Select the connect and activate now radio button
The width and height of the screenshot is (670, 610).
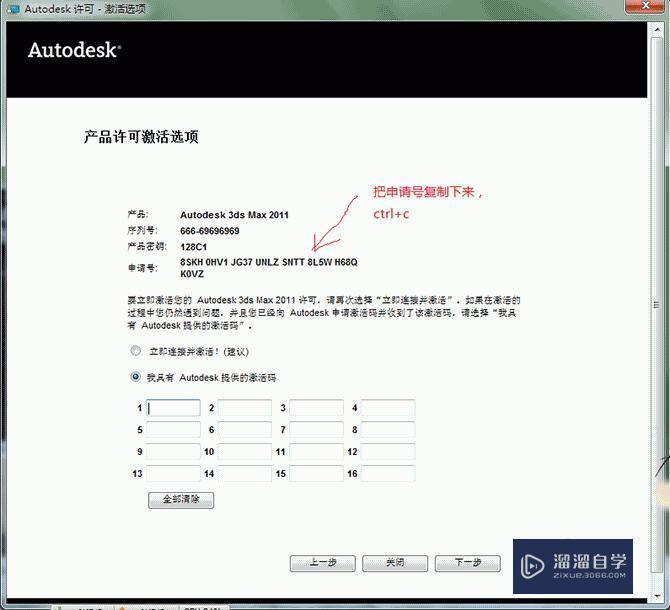(x=135, y=351)
